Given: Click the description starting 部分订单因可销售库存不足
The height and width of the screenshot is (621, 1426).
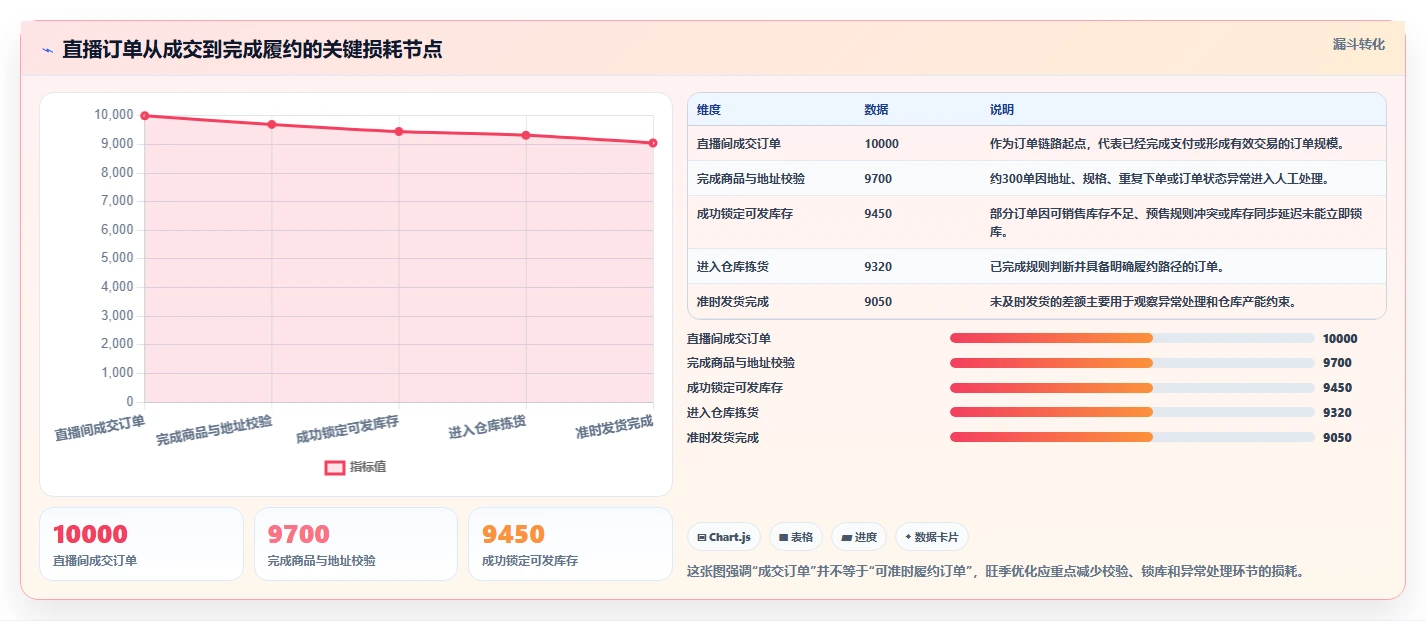Looking at the screenshot, I should click(1176, 223).
